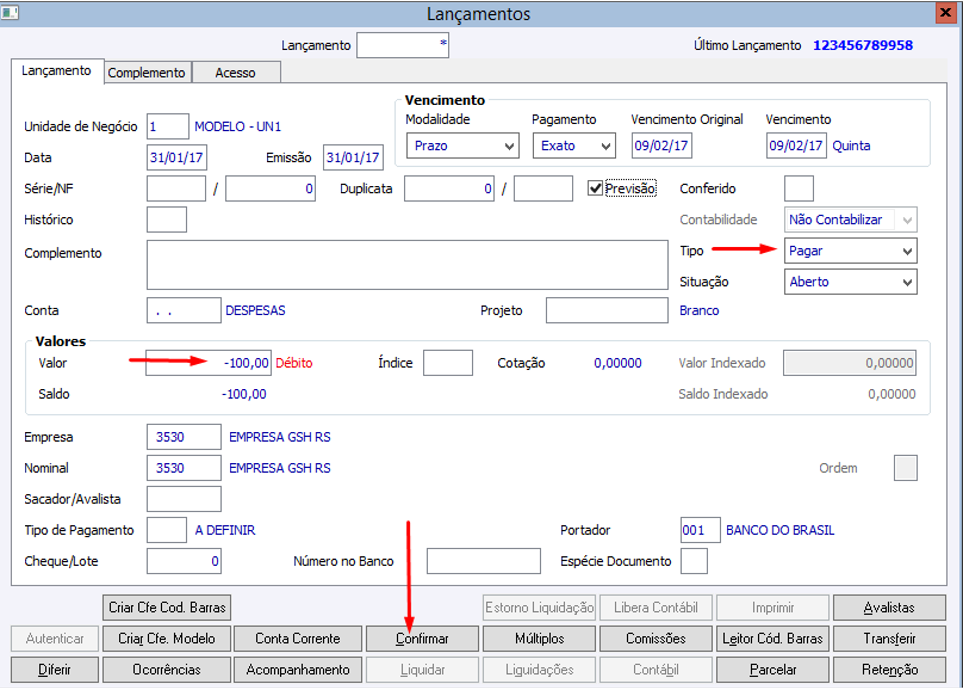
Task: Click the Avalistas button
Action: (889, 608)
